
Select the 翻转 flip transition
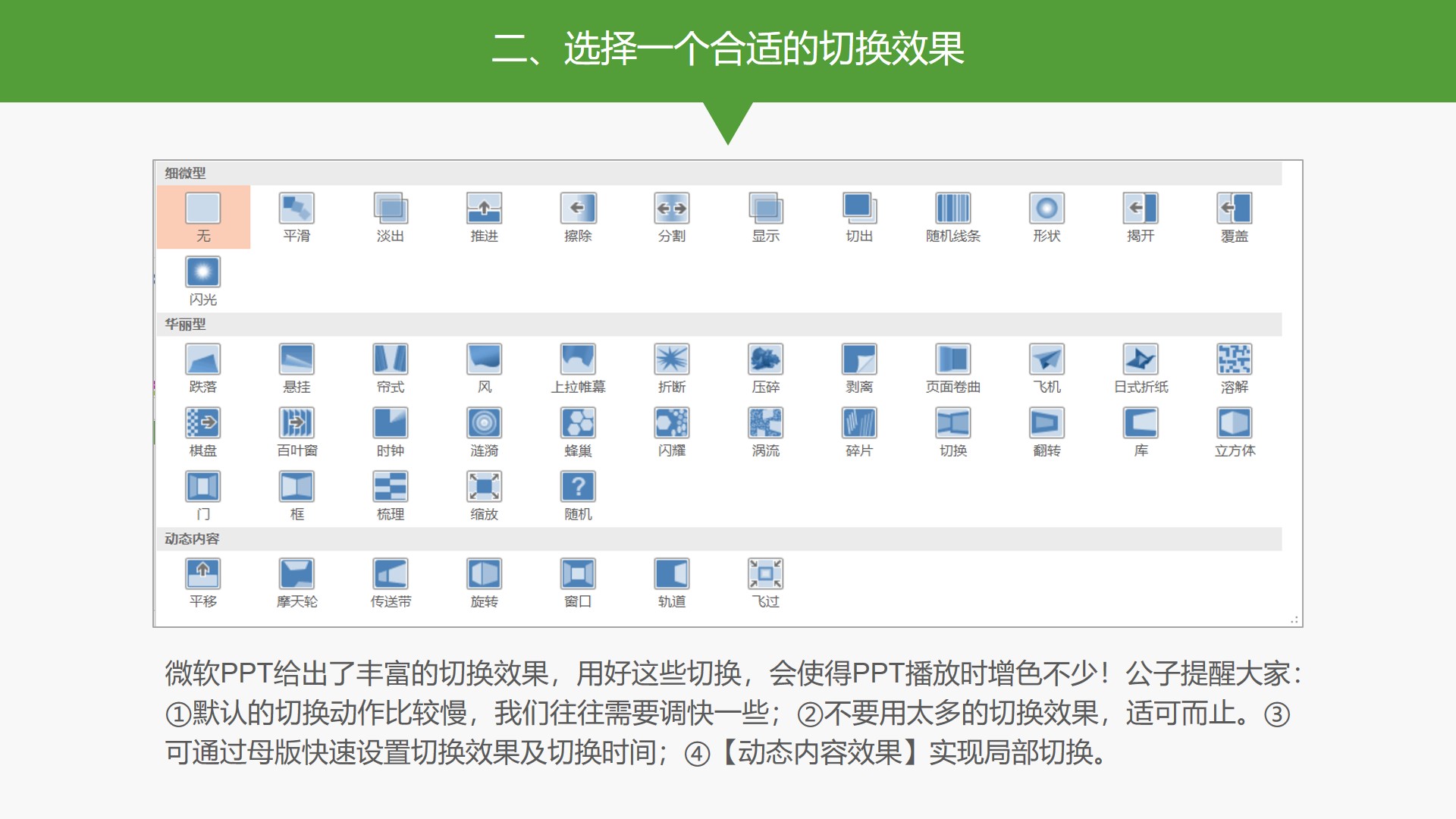1046,431
